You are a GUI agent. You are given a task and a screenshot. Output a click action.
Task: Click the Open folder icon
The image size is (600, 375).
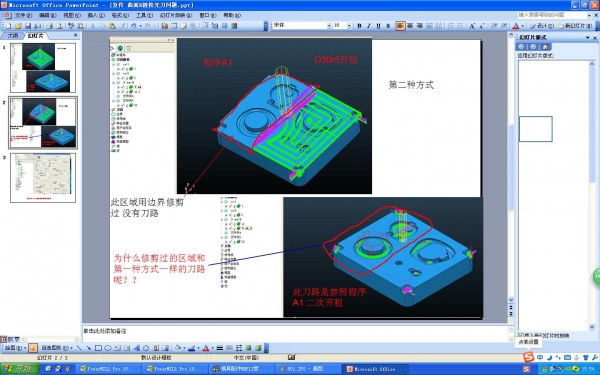[x=18, y=26]
